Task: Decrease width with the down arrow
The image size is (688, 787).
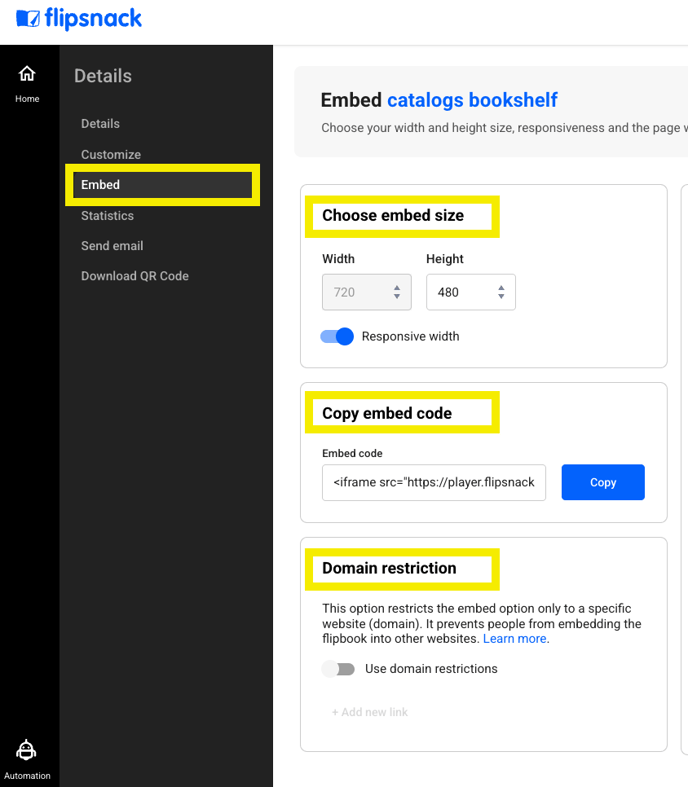Action: (x=397, y=296)
